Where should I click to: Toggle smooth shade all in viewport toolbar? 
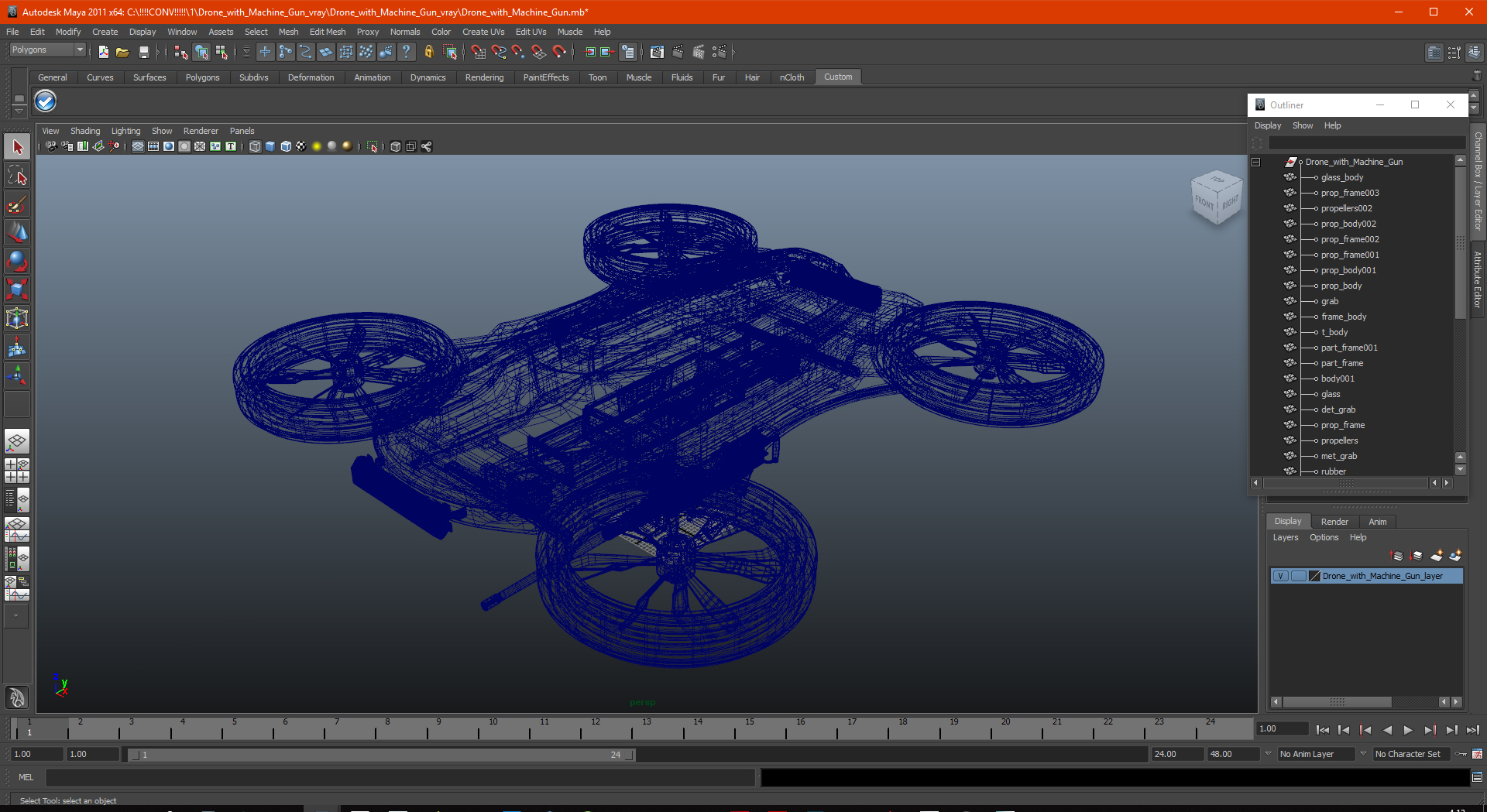[x=270, y=146]
